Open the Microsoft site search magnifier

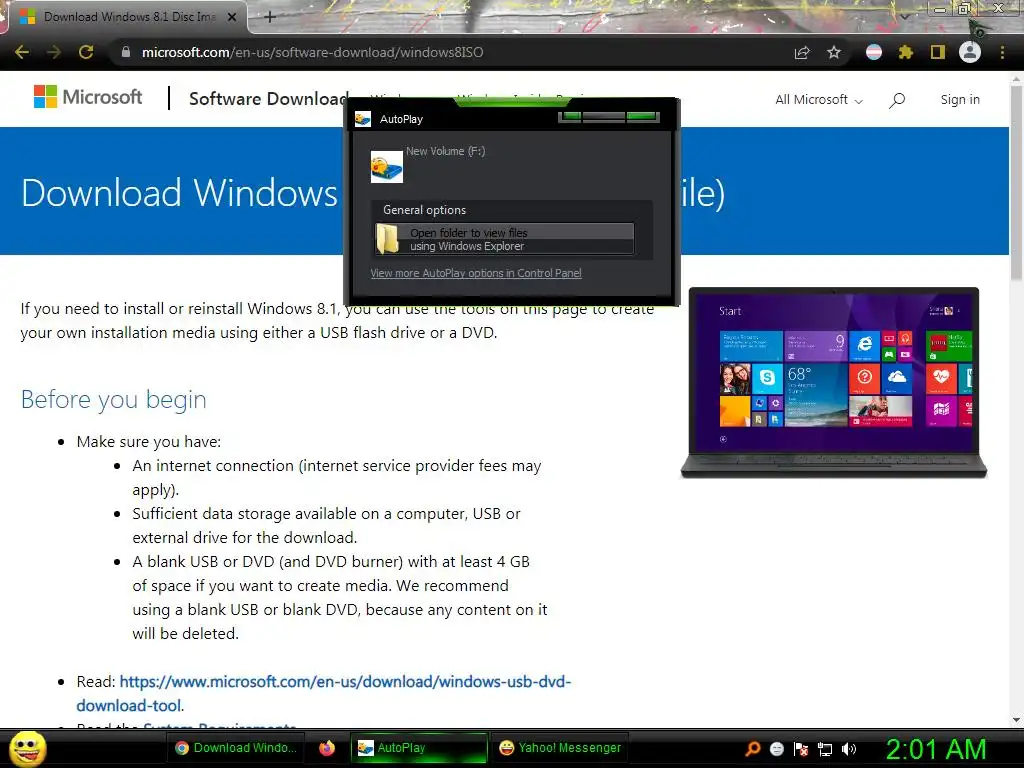897,100
